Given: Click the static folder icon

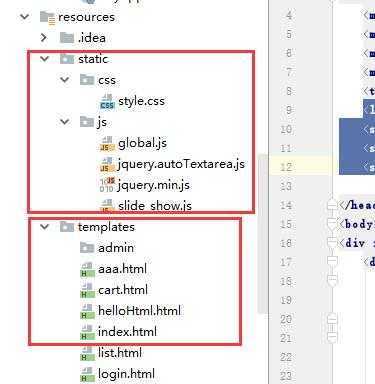Looking at the screenshot, I should [67, 59].
